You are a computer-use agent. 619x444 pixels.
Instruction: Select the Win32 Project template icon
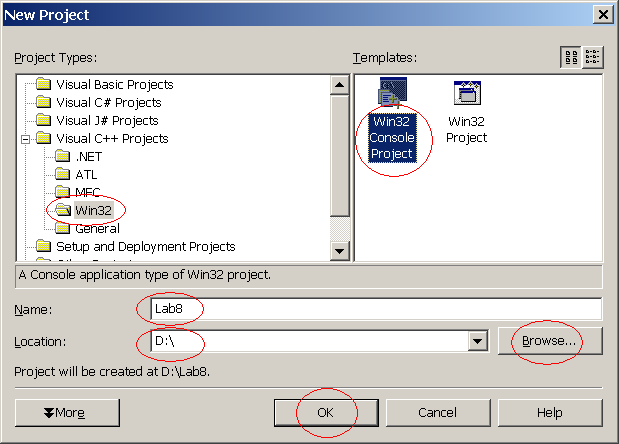(467, 93)
